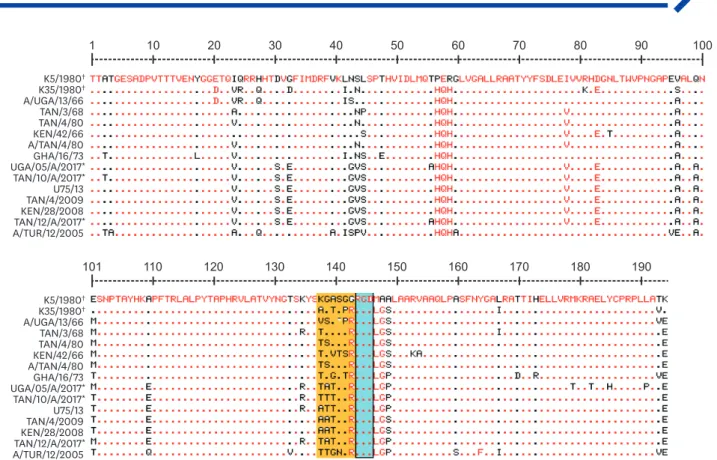717x460 pixels.
Task: Pick TAN/4/2009 label in the 101–190 block
Action: [x=55, y=421]
